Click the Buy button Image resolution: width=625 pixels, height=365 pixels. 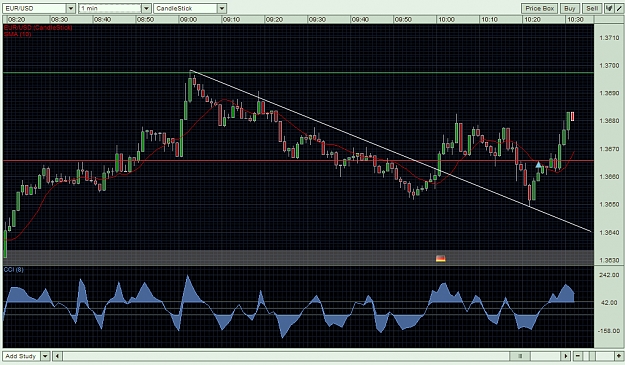[570, 8]
